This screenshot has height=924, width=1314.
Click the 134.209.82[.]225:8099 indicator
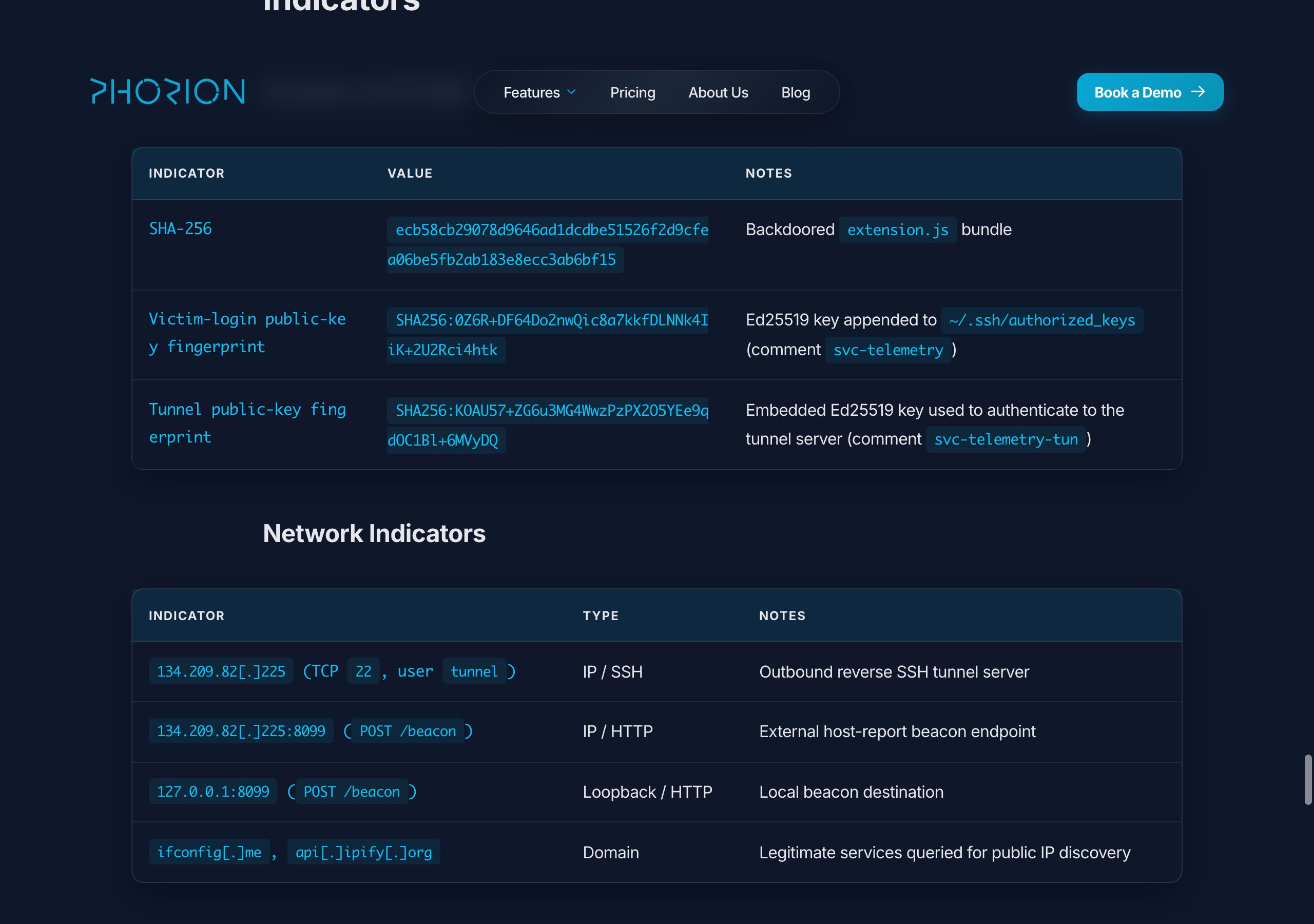pos(241,730)
